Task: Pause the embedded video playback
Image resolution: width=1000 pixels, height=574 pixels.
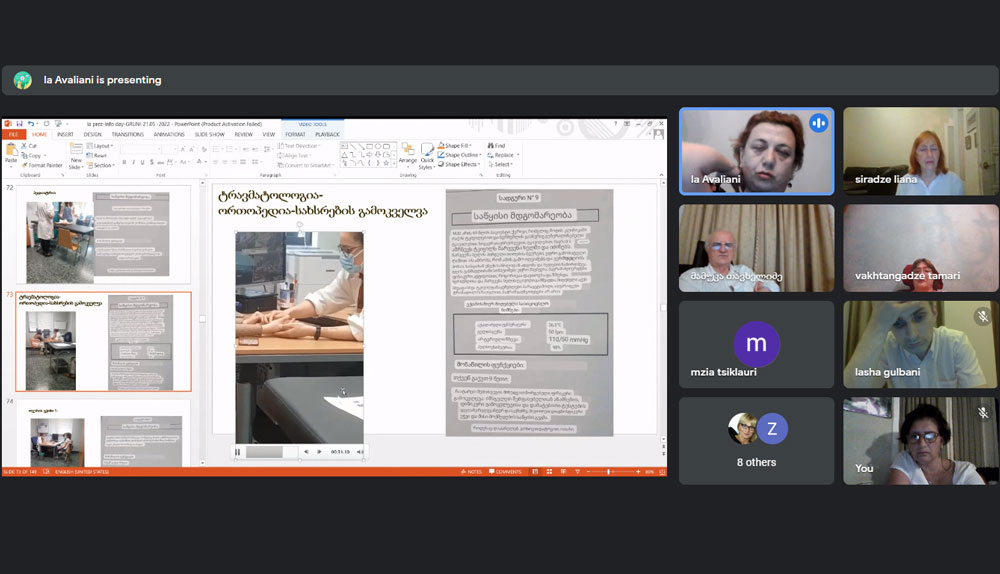Action: tap(238, 452)
